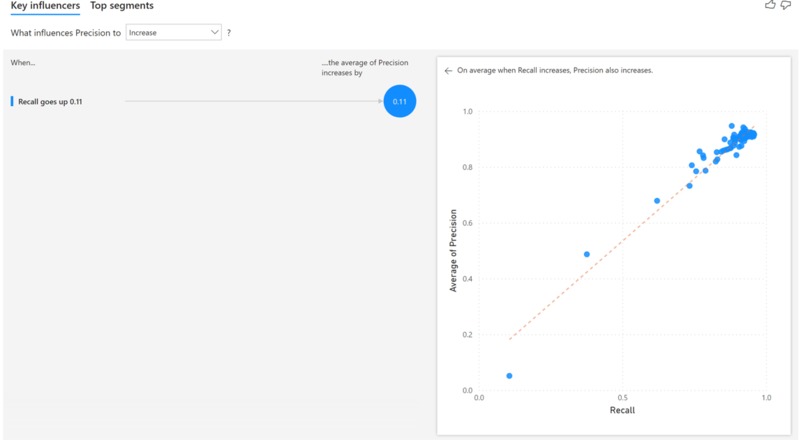Click the back arrow above the scatter chart
This screenshot has height=440, width=806.
coord(448,71)
